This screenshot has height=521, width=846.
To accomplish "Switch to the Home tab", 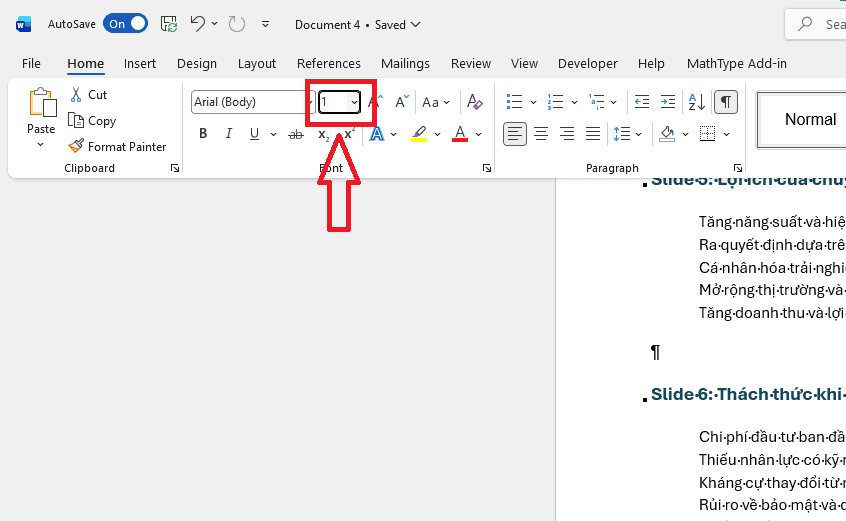I will click(85, 64).
